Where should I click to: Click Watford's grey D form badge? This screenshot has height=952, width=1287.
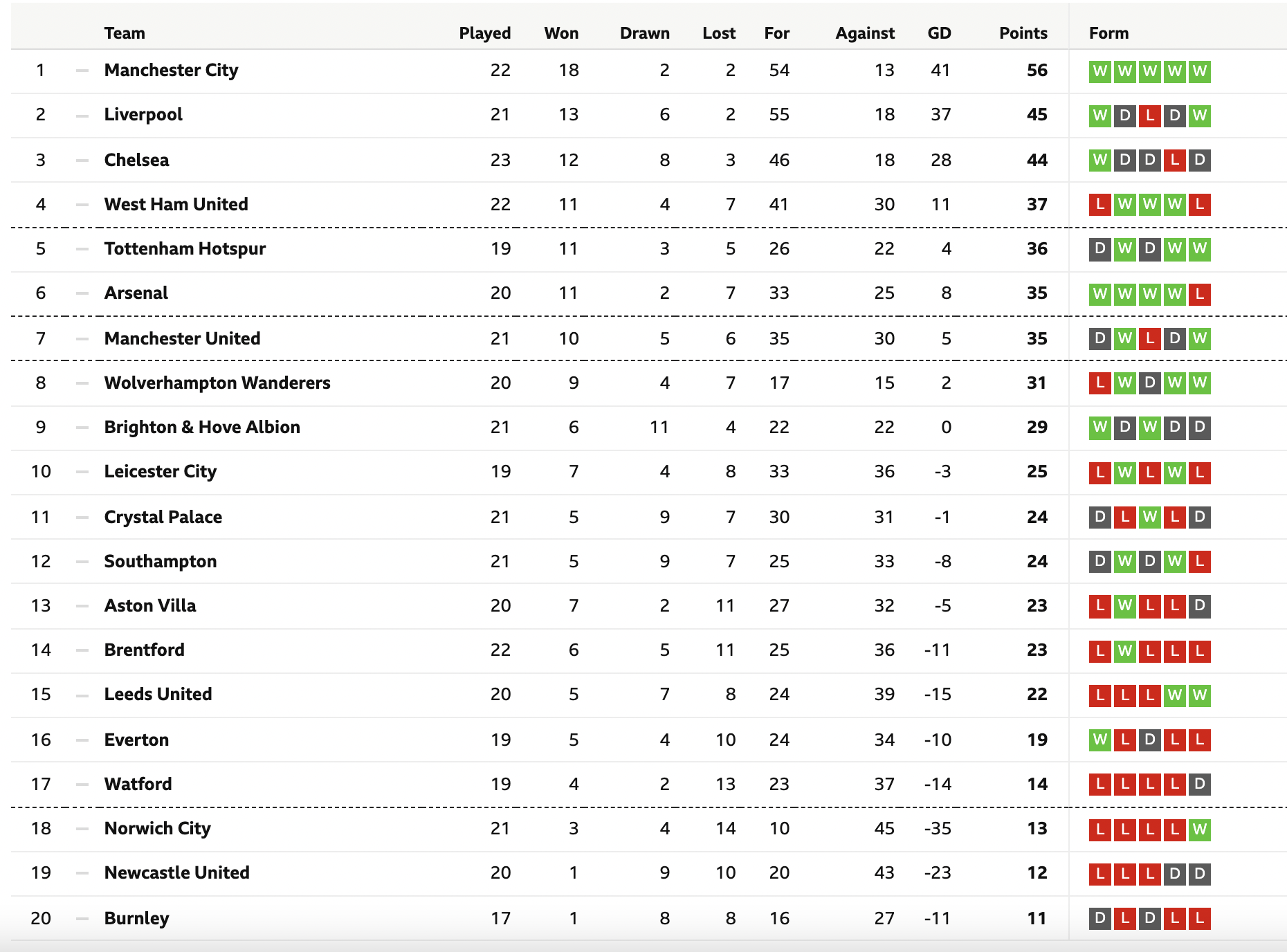click(1200, 785)
